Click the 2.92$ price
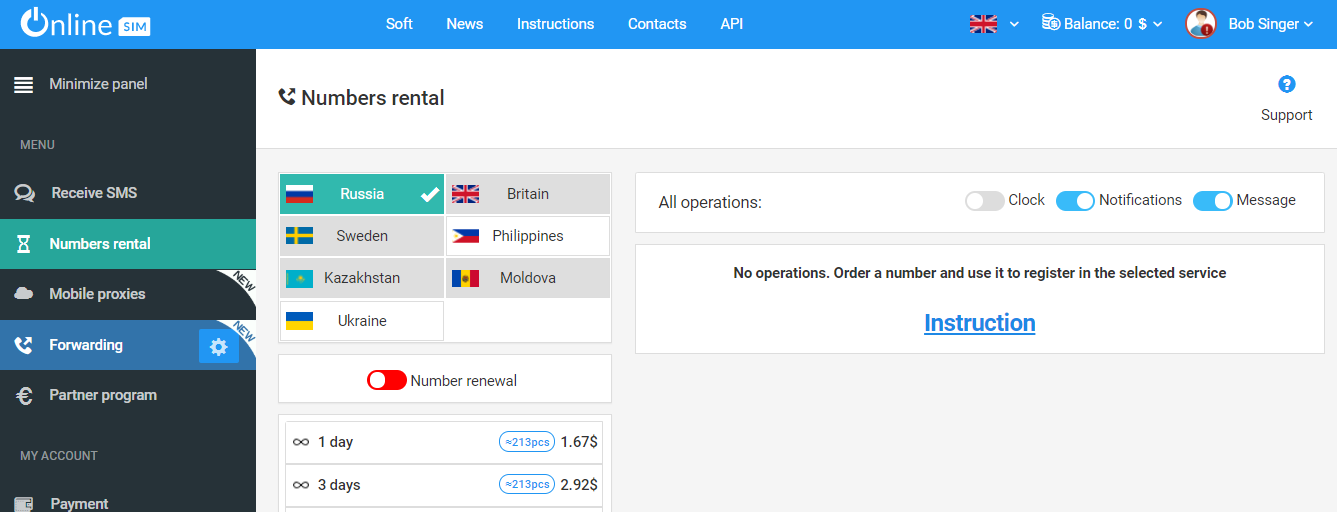Image resolution: width=1337 pixels, height=512 pixels. point(579,485)
